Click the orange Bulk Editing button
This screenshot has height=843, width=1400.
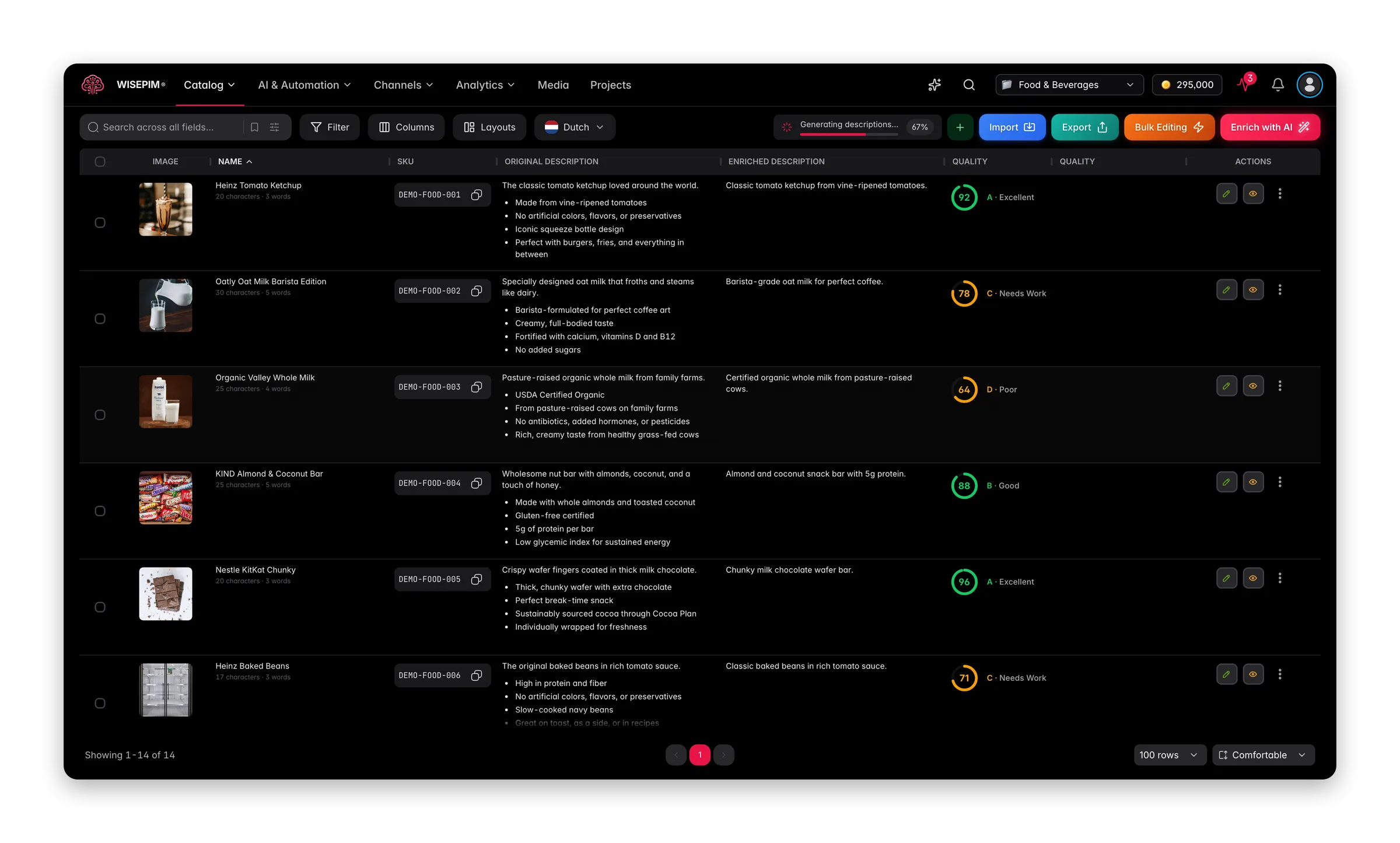[x=1169, y=127]
